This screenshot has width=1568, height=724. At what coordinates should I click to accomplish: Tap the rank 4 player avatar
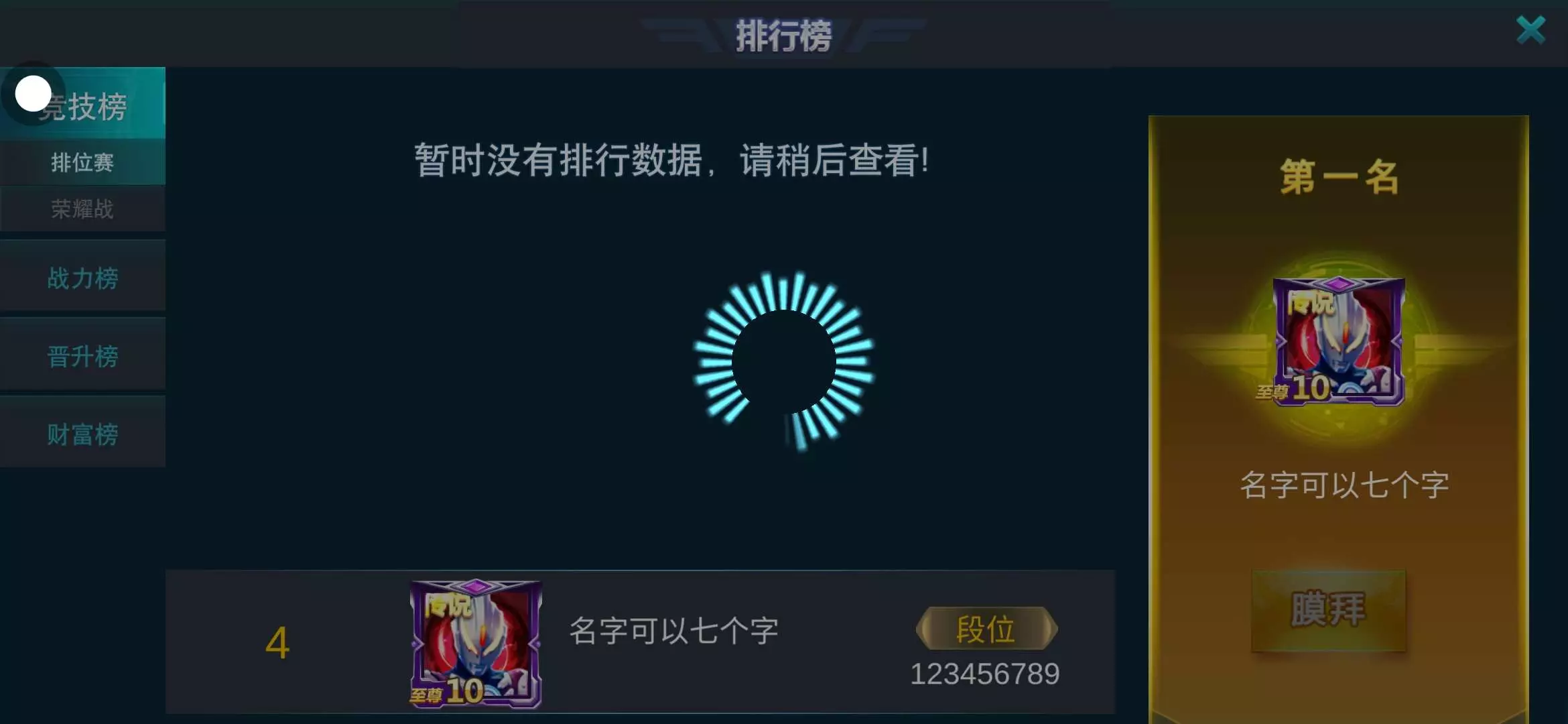476,644
